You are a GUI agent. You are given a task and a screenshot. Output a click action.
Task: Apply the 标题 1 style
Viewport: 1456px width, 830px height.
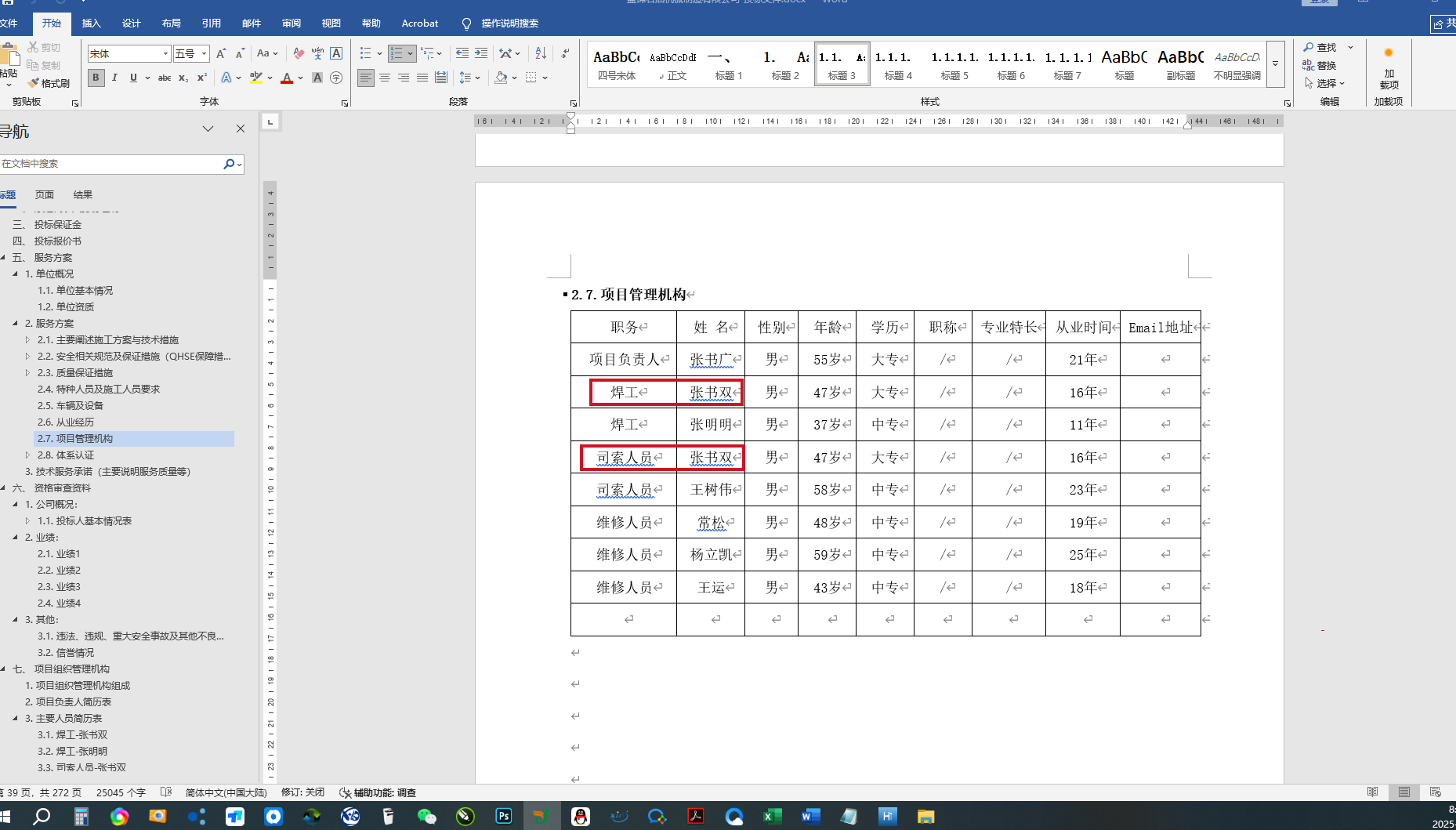pyautogui.click(x=729, y=63)
